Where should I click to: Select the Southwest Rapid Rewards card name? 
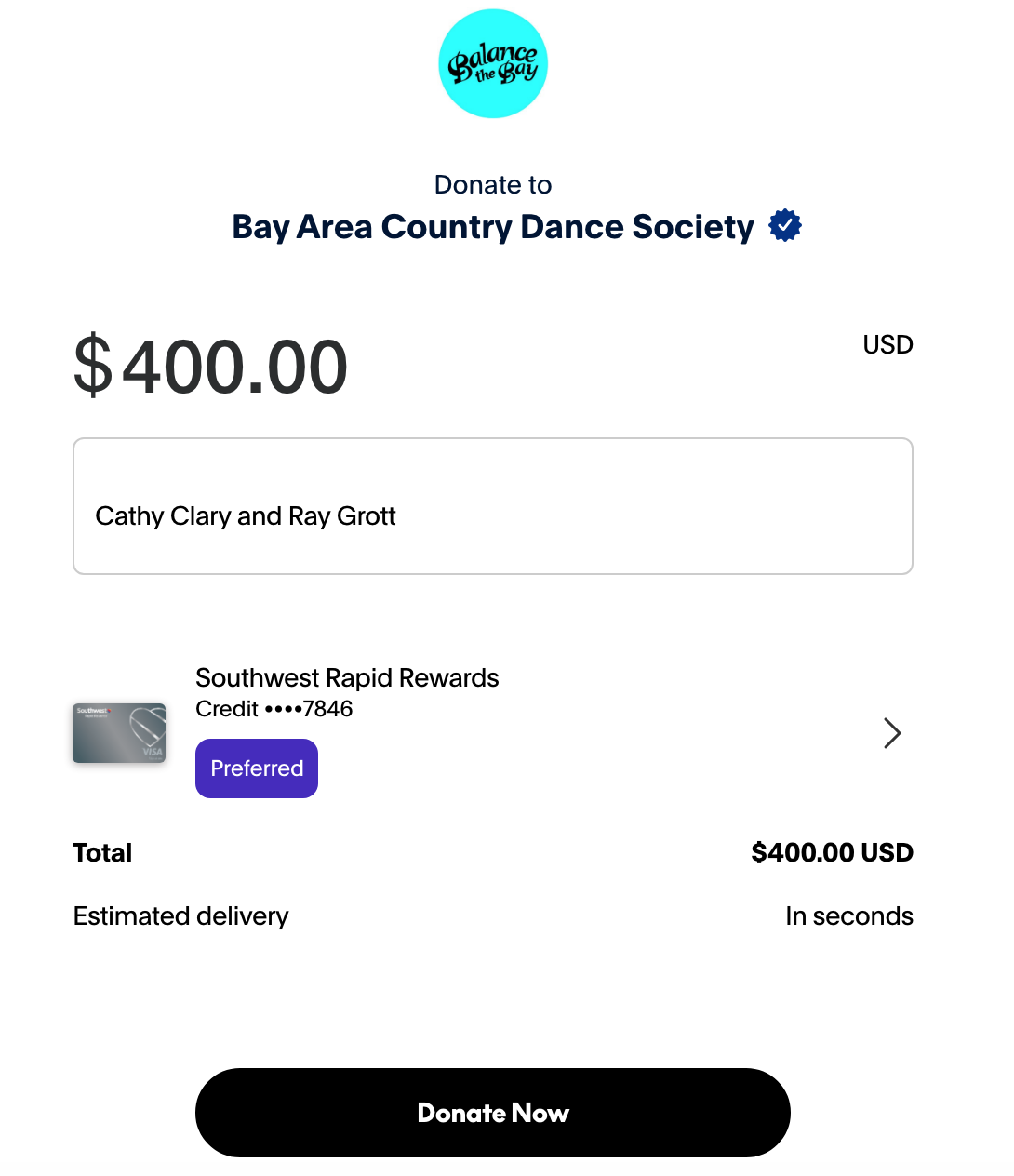(347, 678)
